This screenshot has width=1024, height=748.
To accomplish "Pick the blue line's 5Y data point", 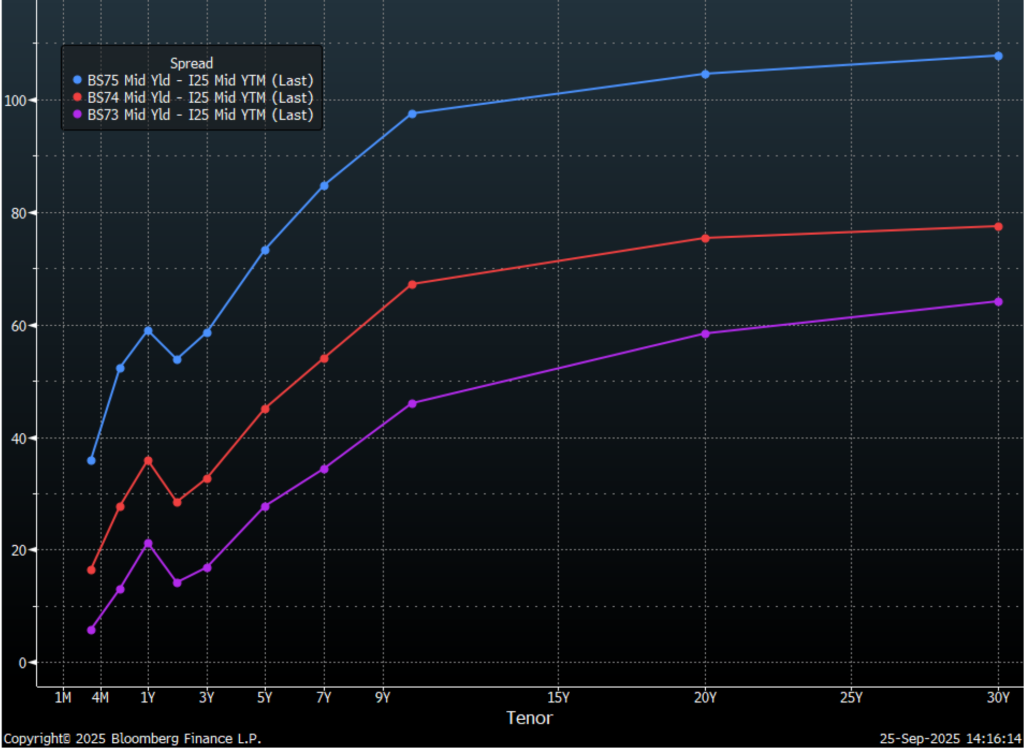I will coord(265,250).
